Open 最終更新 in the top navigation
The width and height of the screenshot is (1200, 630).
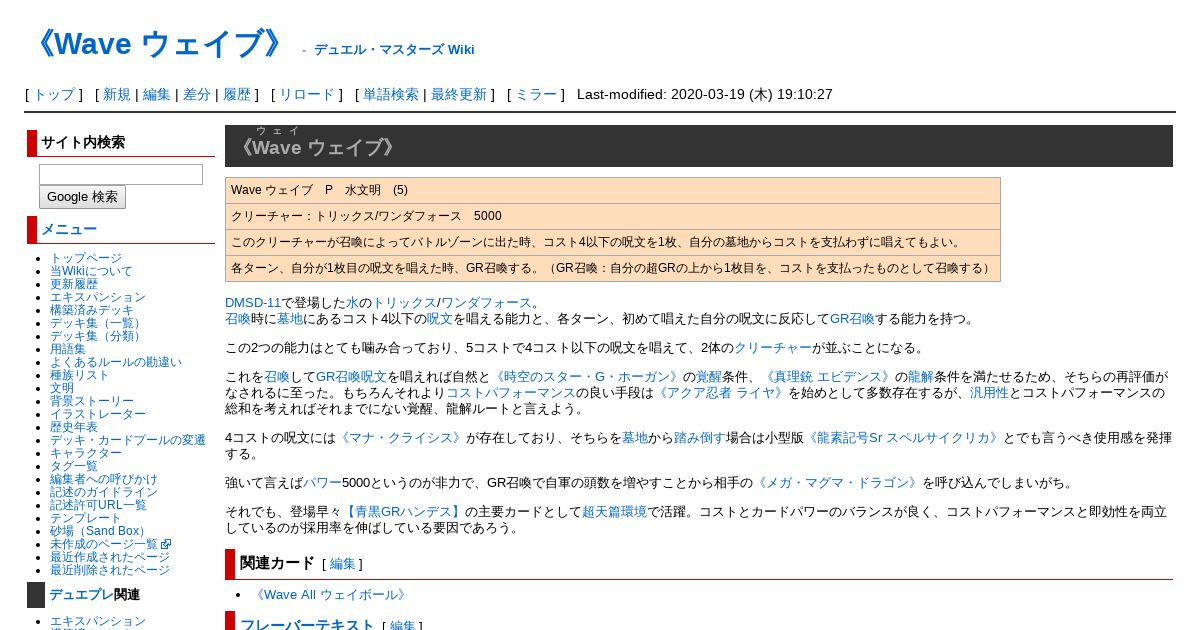[x=459, y=94]
